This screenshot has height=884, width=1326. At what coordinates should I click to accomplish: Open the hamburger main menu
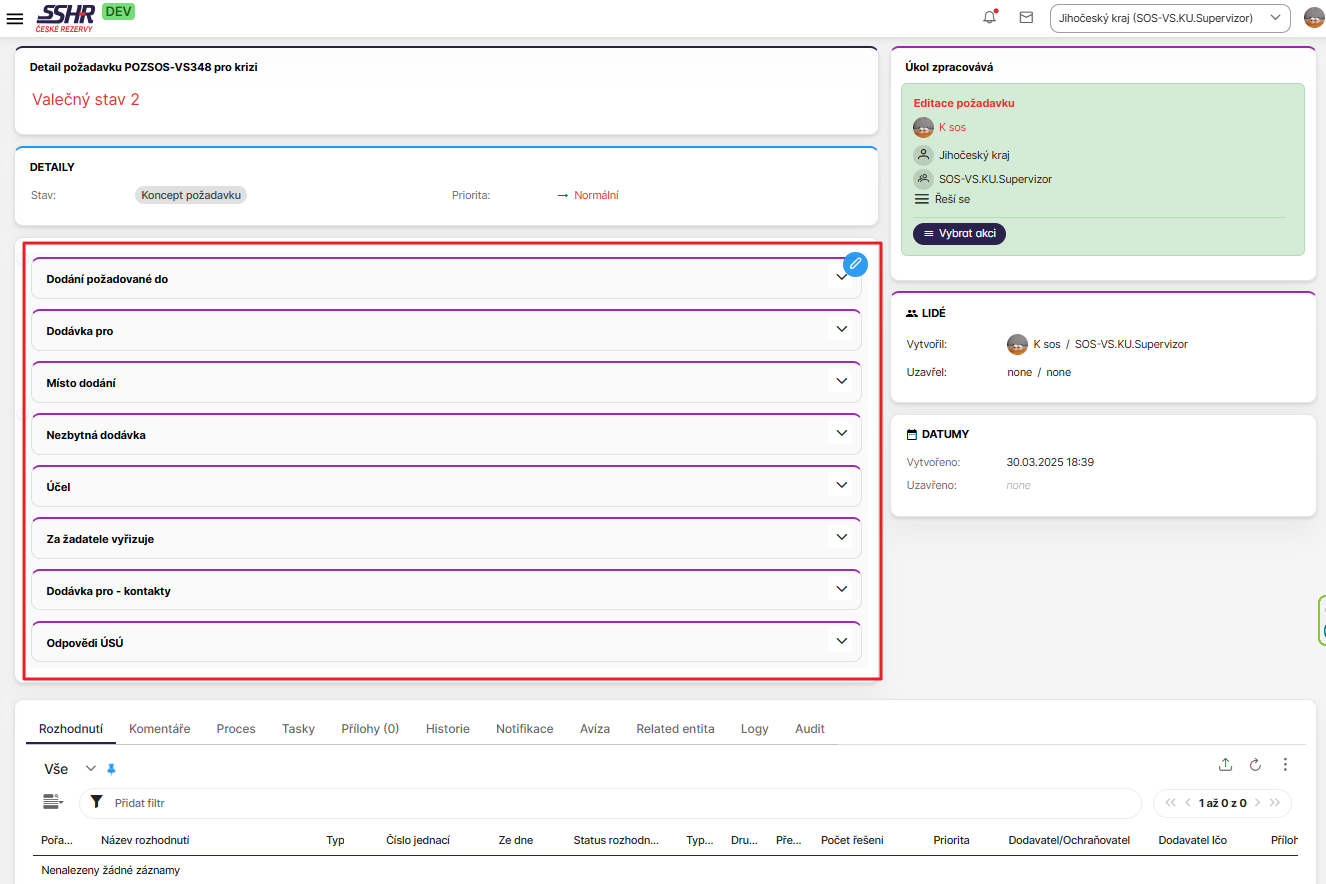pyautogui.click(x=15, y=18)
